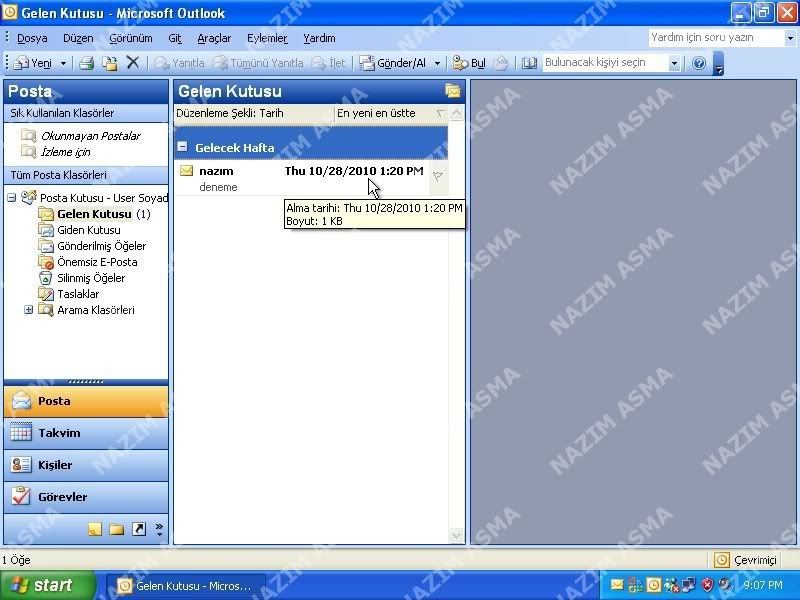The height and width of the screenshot is (600, 800).
Task: Click the Notes icon in navigation bar
Action: point(95,529)
